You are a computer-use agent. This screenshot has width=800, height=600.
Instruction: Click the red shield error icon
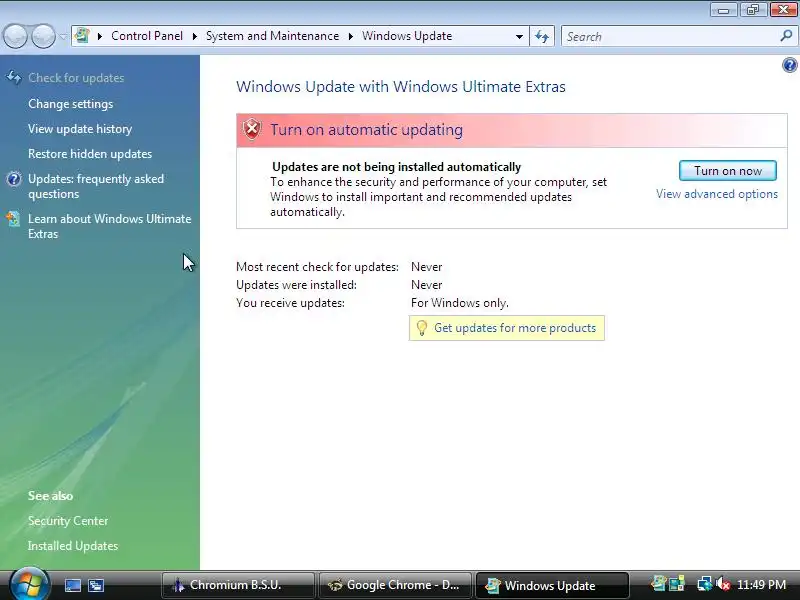pyautogui.click(x=252, y=130)
